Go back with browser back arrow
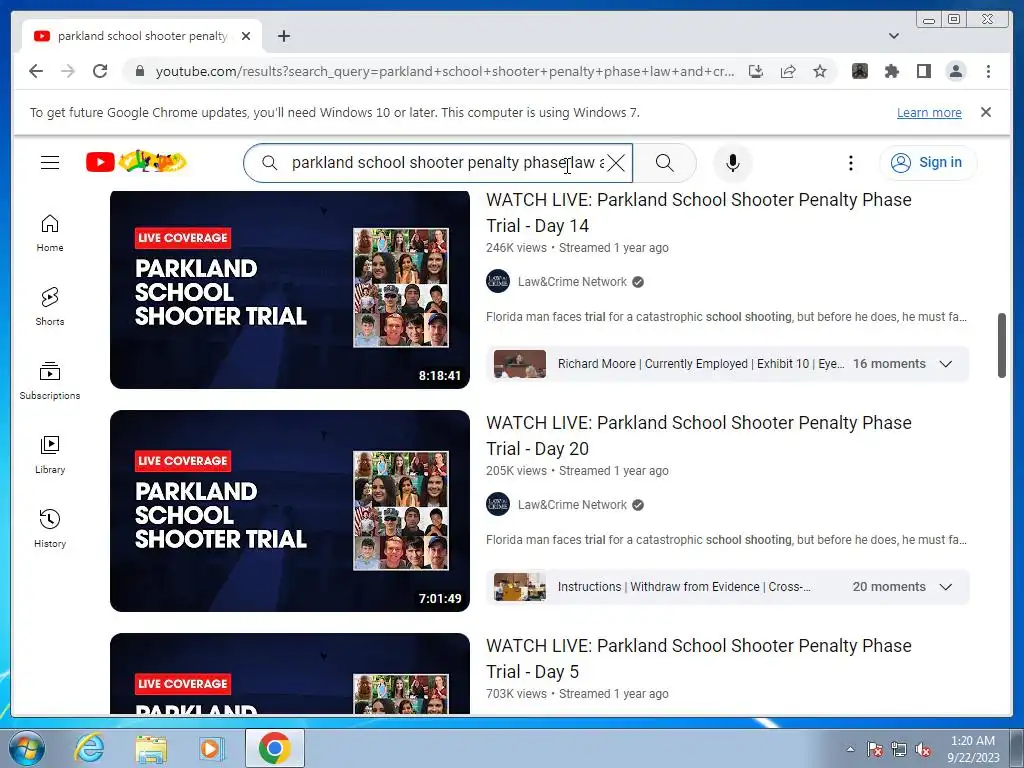The width and height of the screenshot is (1024, 768). pyautogui.click(x=36, y=71)
